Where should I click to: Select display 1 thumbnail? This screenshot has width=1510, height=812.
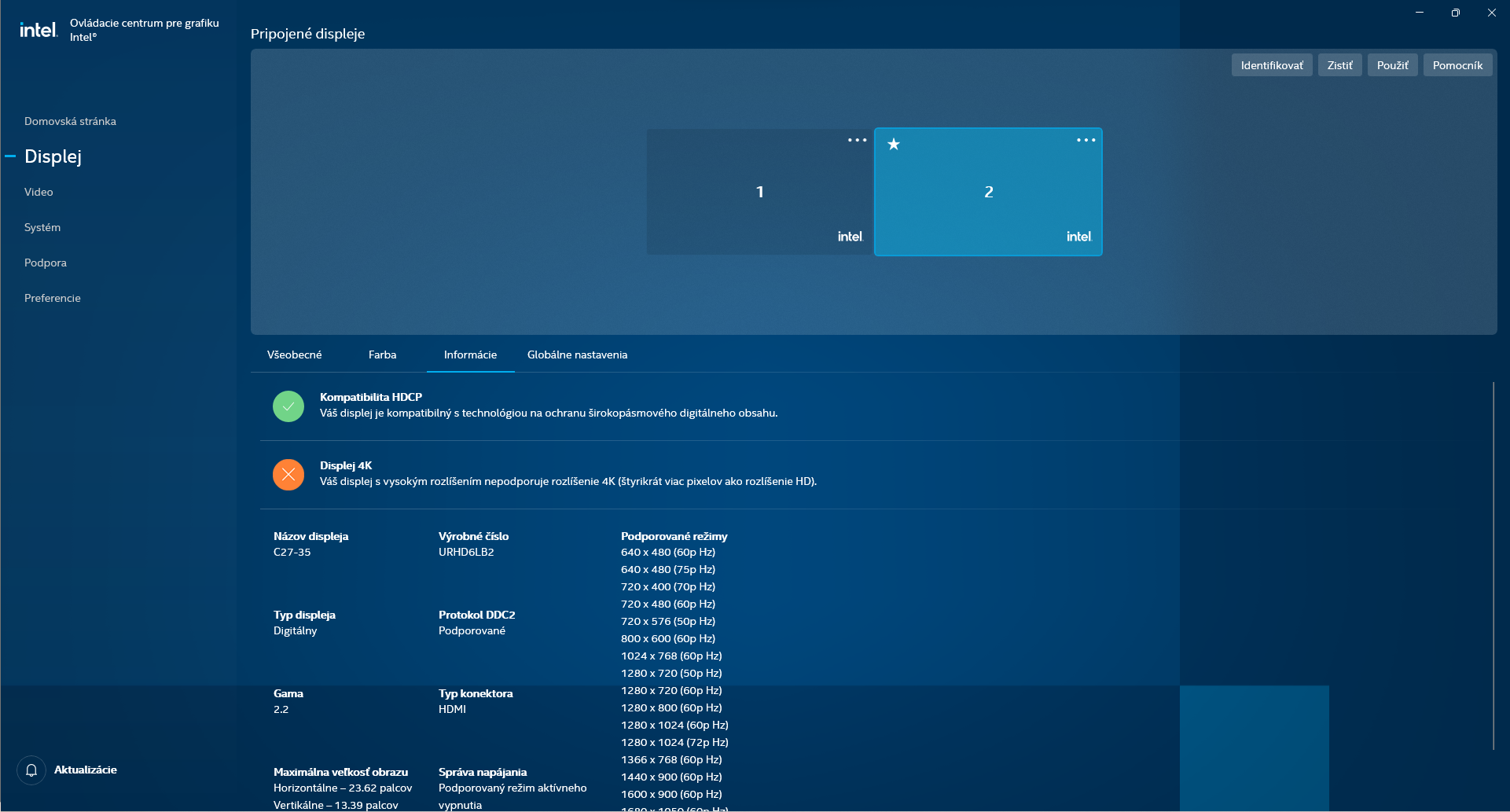759,192
